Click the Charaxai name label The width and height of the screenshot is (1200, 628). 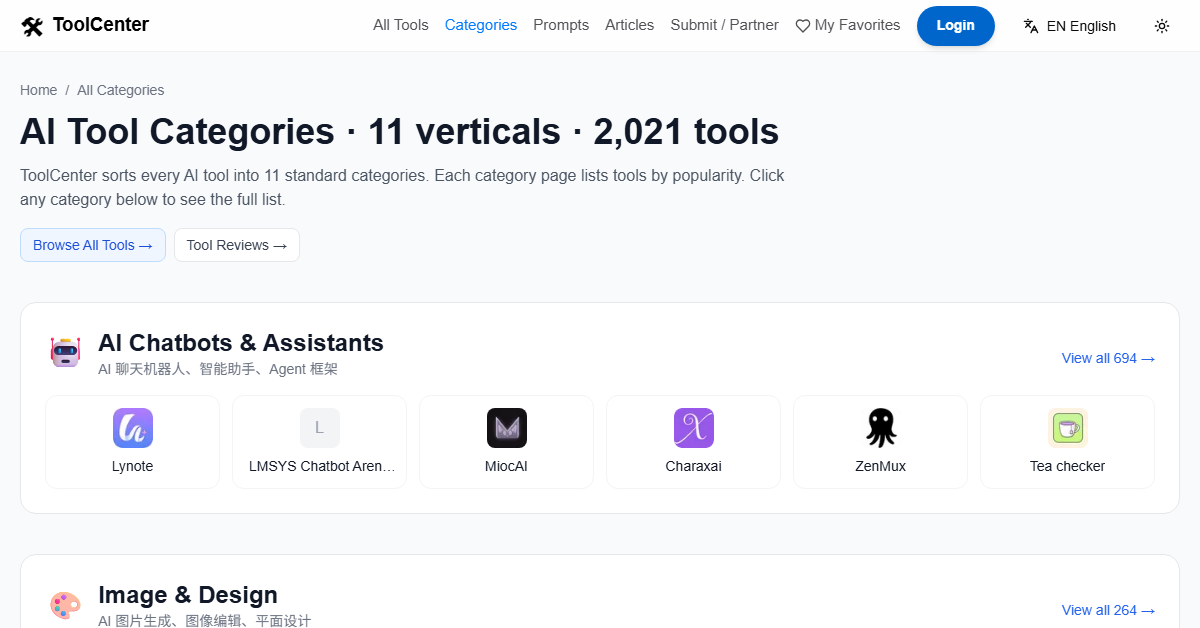click(694, 466)
